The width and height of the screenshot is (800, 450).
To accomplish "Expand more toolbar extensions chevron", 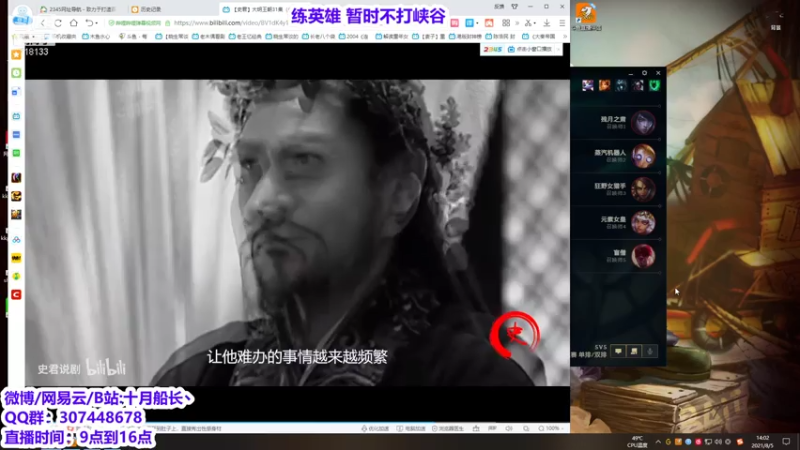I will point(517,23).
